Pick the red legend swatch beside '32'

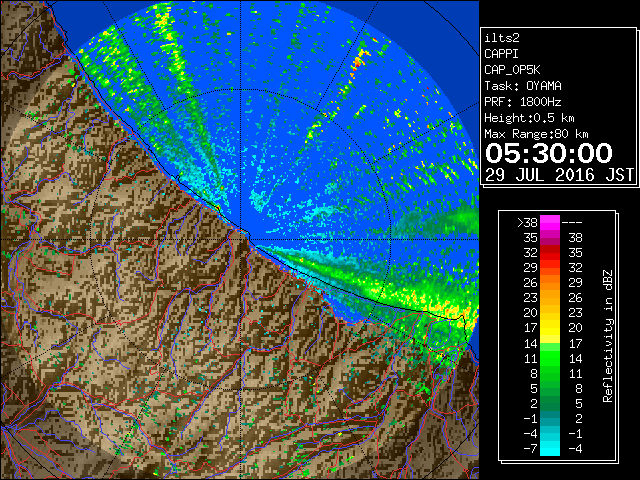[x=550, y=253]
